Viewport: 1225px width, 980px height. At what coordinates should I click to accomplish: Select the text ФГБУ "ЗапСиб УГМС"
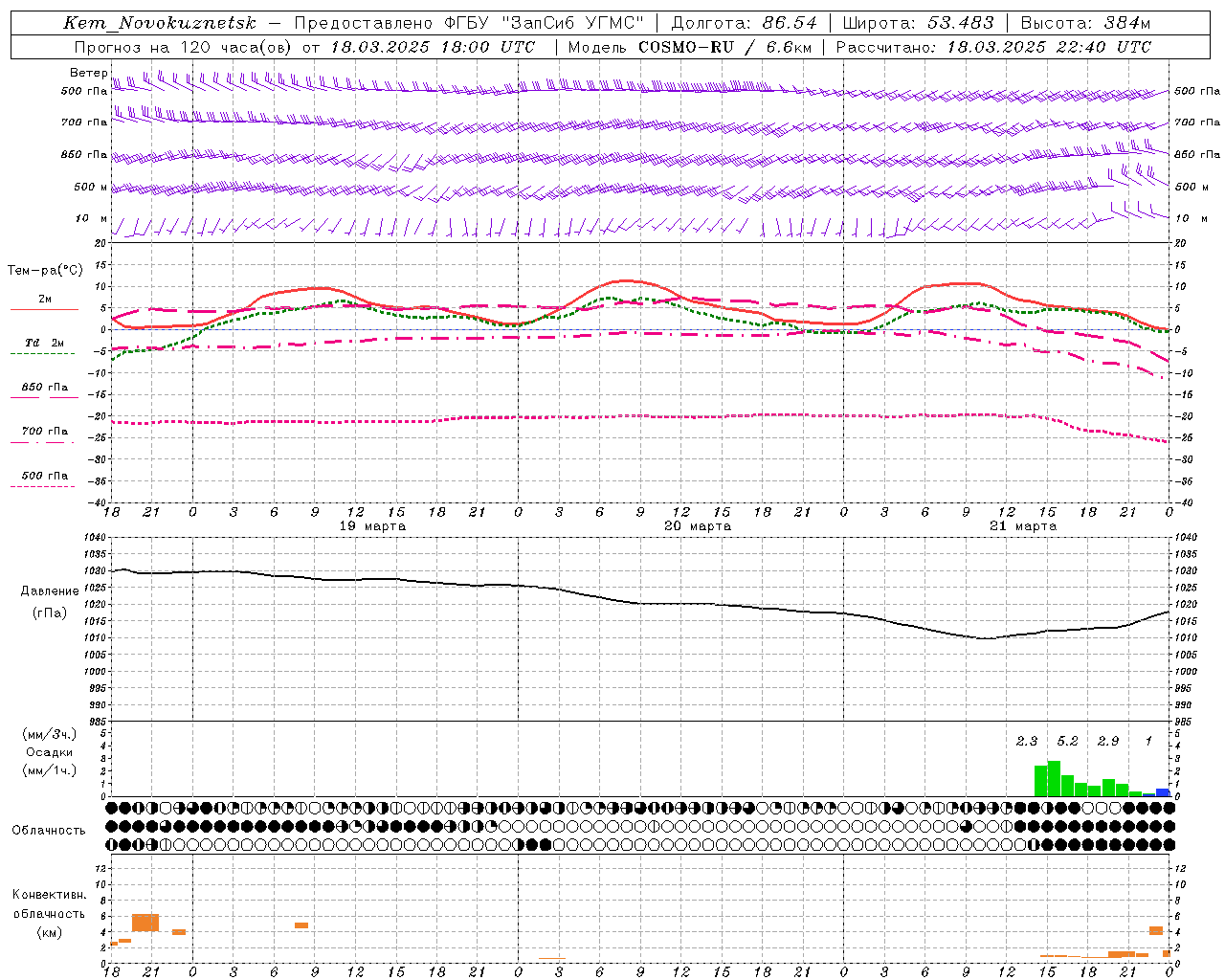545,23
